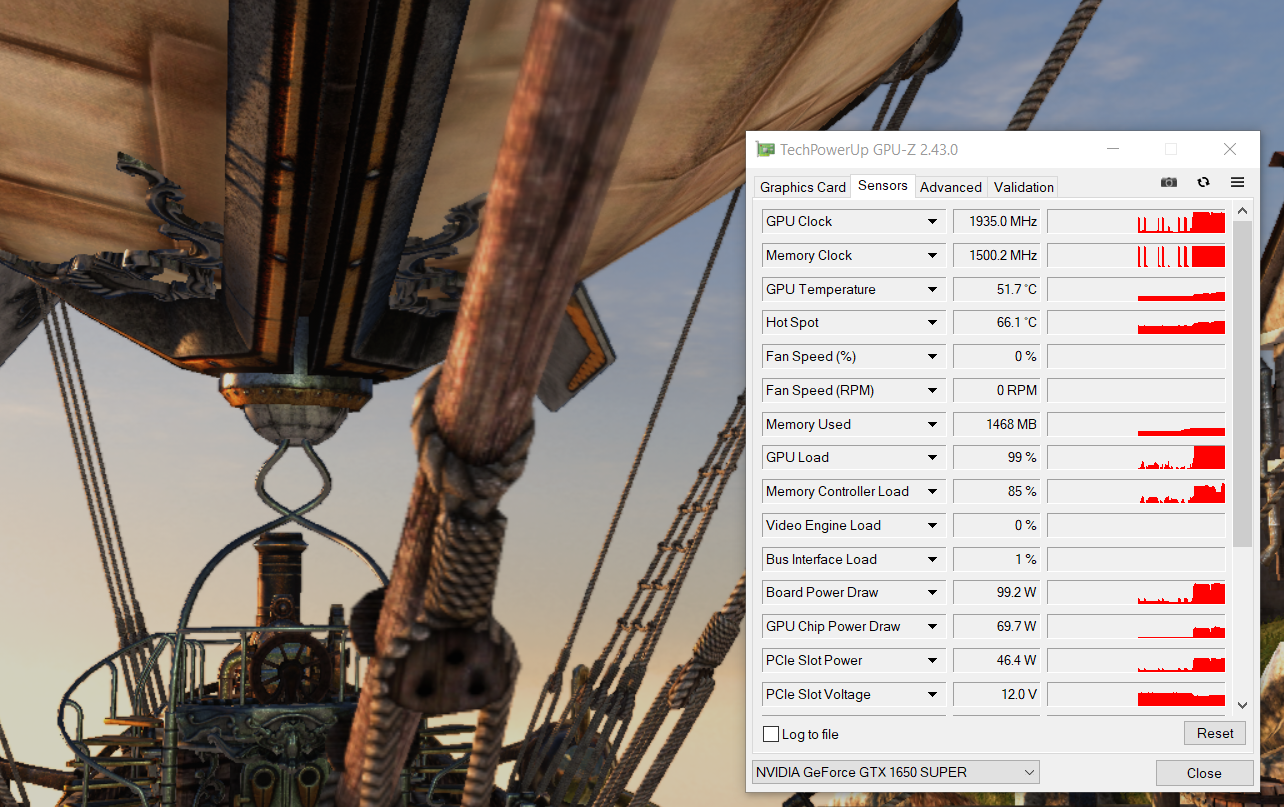Open the Hot Spot sensor dropdown

[932, 322]
